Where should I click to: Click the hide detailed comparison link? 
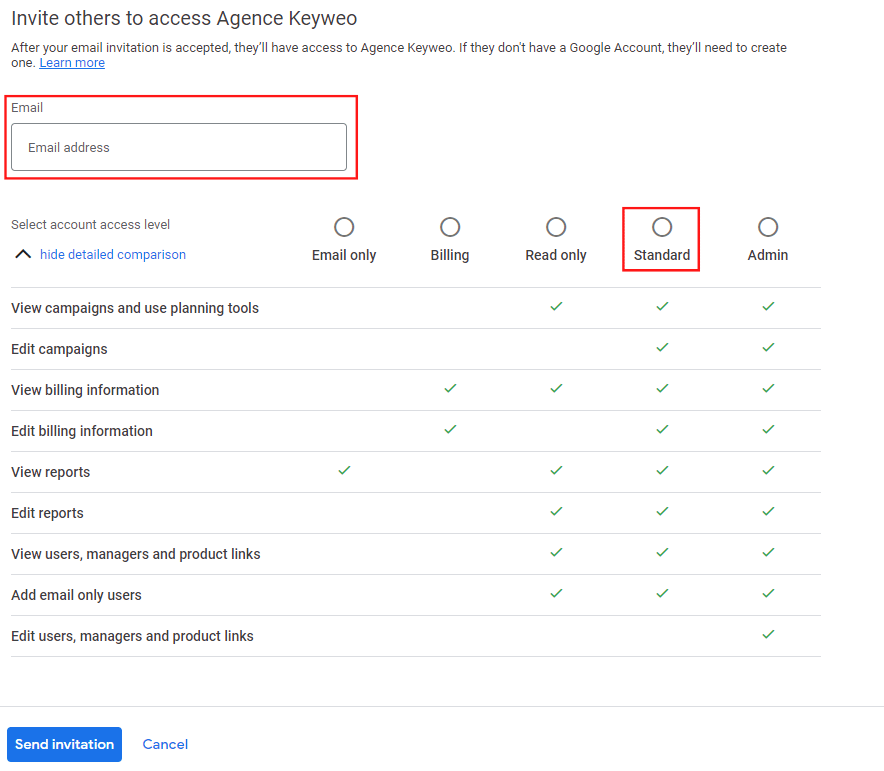click(113, 255)
